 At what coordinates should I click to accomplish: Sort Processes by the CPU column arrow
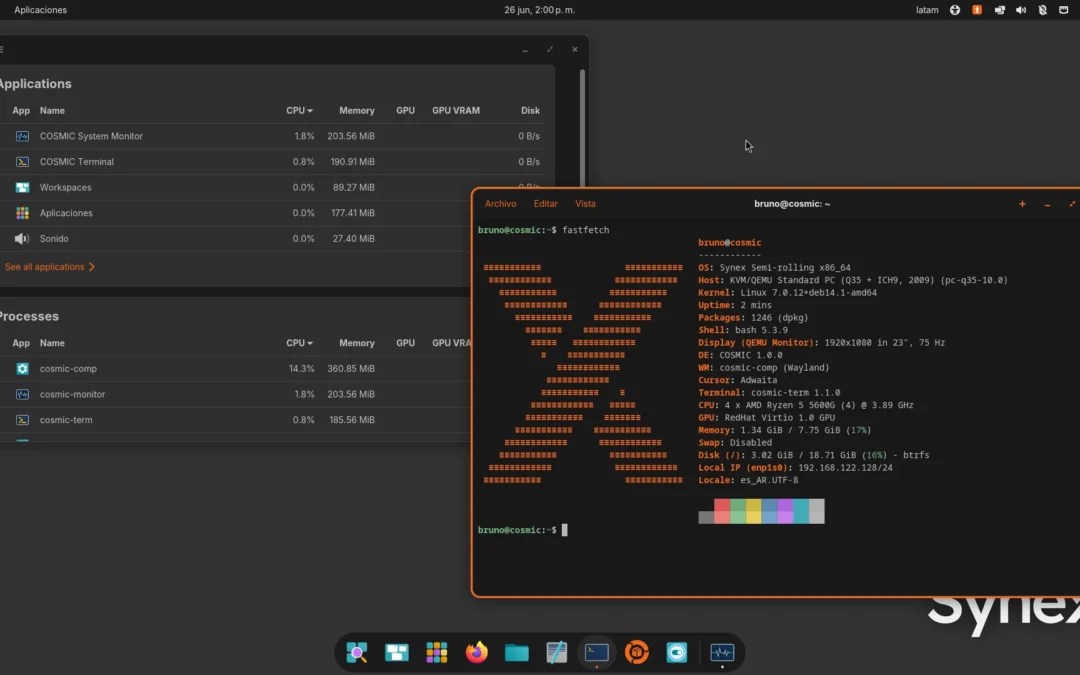310,343
